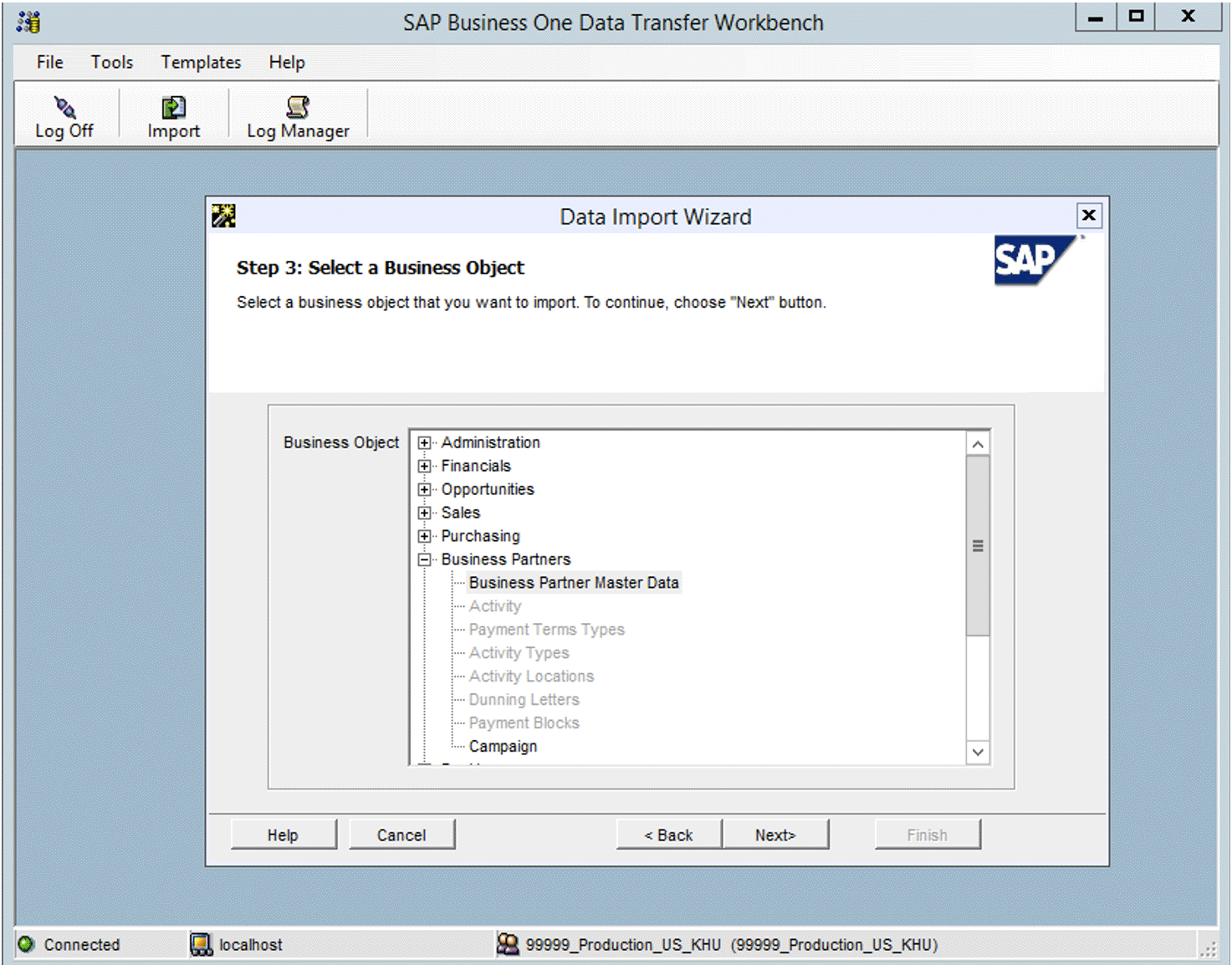Click the localhost server icon
The height and width of the screenshot is (965, 1232).
point(201,944)
